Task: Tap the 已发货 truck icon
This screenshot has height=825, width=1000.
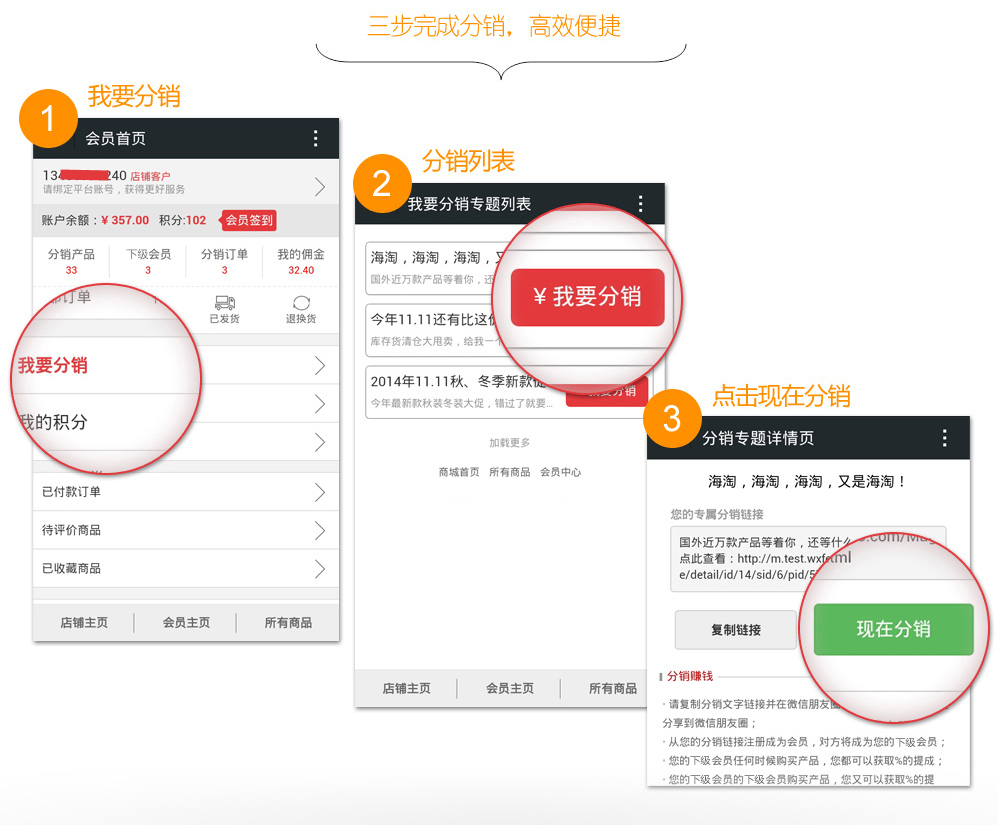Action: pyautogui.click(x=225, y=304)
